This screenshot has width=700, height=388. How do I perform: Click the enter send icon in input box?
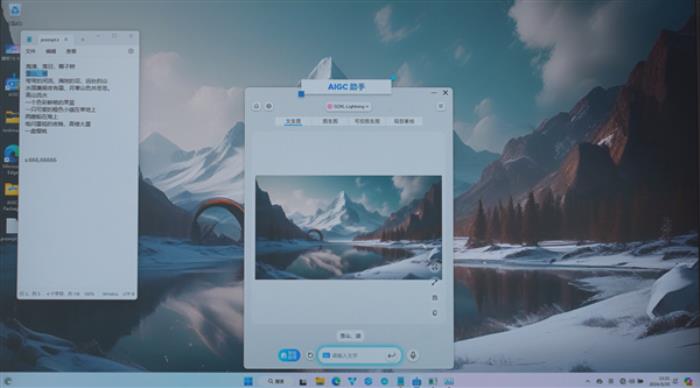(x=392, y=356)
